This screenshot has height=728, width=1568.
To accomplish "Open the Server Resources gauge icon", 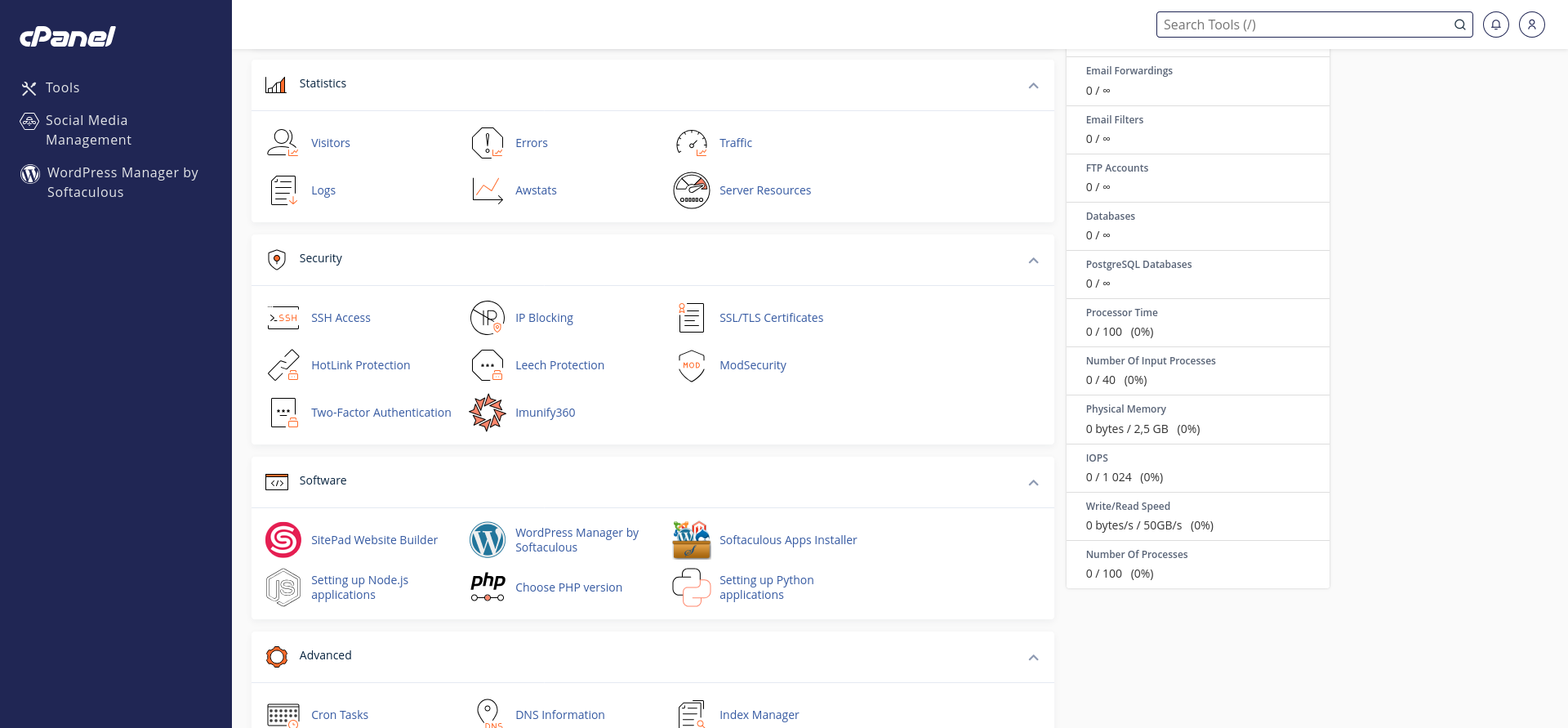I will tap(692, 190).
